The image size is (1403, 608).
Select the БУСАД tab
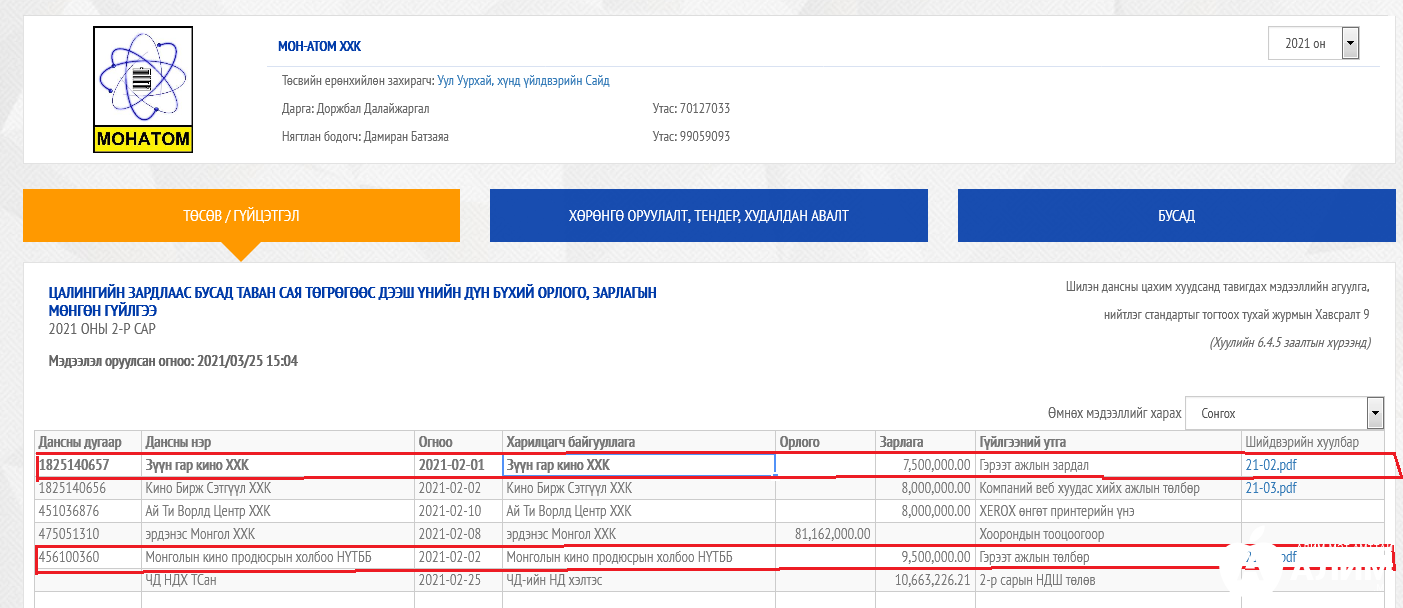pyautogui.click(x=1176, y=215)
